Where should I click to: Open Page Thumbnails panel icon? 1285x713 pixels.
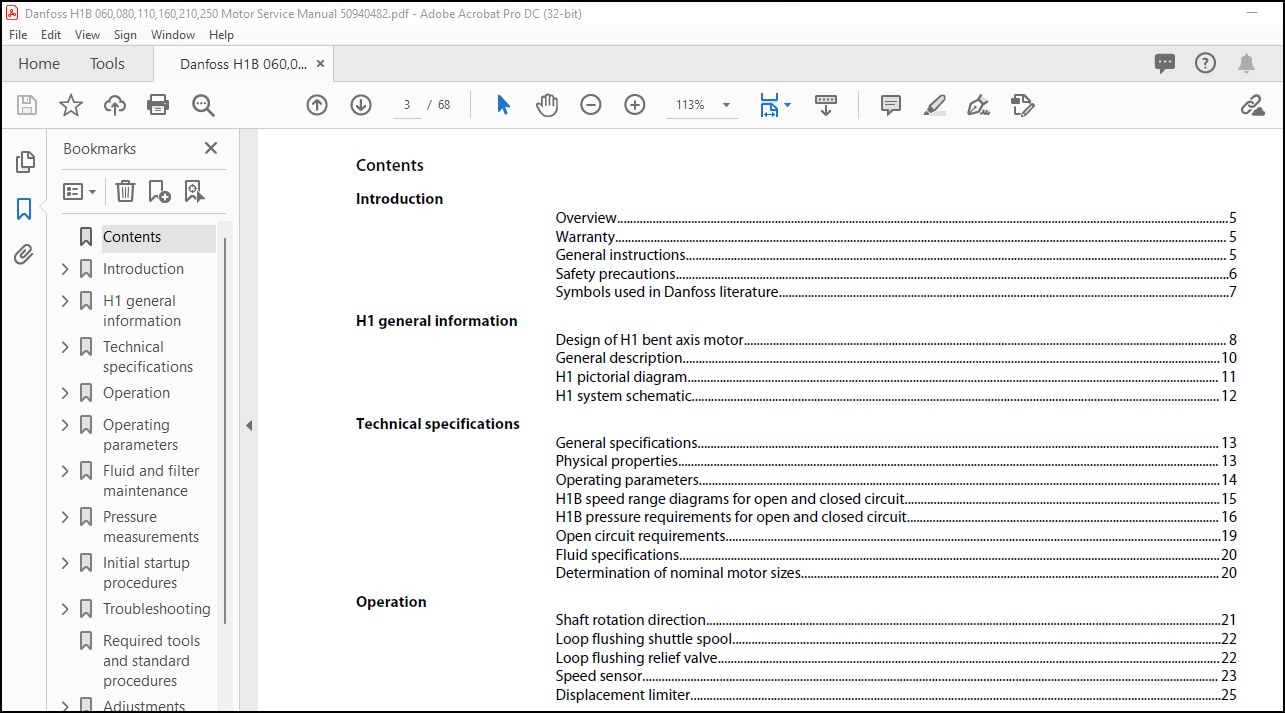25,162
